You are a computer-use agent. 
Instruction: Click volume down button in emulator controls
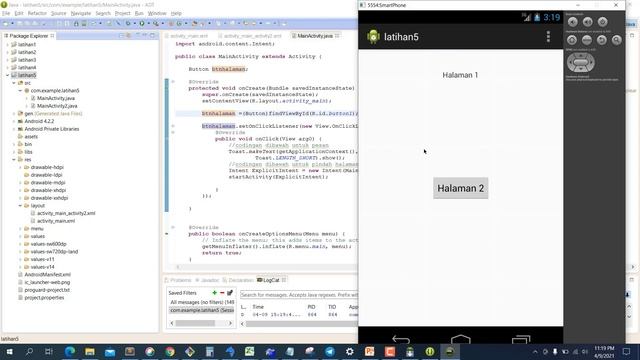(x=573, y=22)
